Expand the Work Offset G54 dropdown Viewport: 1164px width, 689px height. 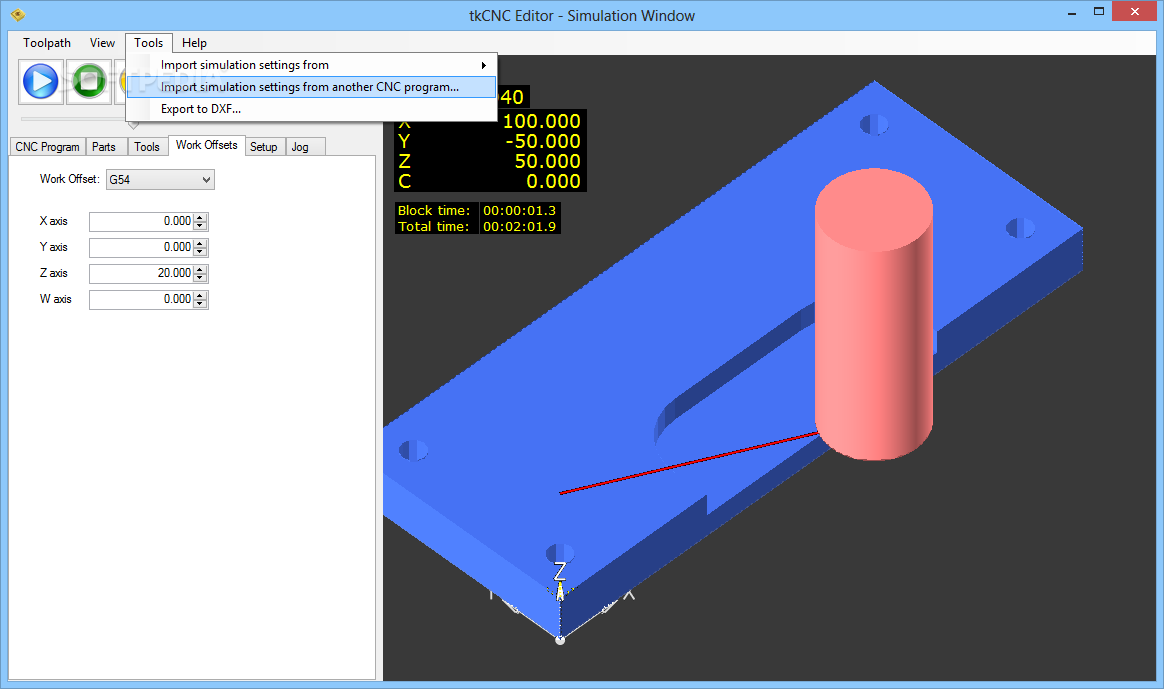click(160, 180)
